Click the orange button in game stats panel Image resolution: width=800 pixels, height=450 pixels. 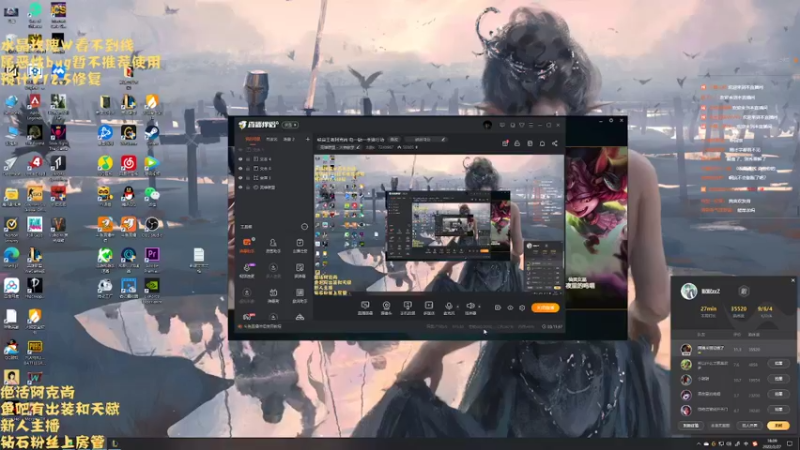point(778,425)
